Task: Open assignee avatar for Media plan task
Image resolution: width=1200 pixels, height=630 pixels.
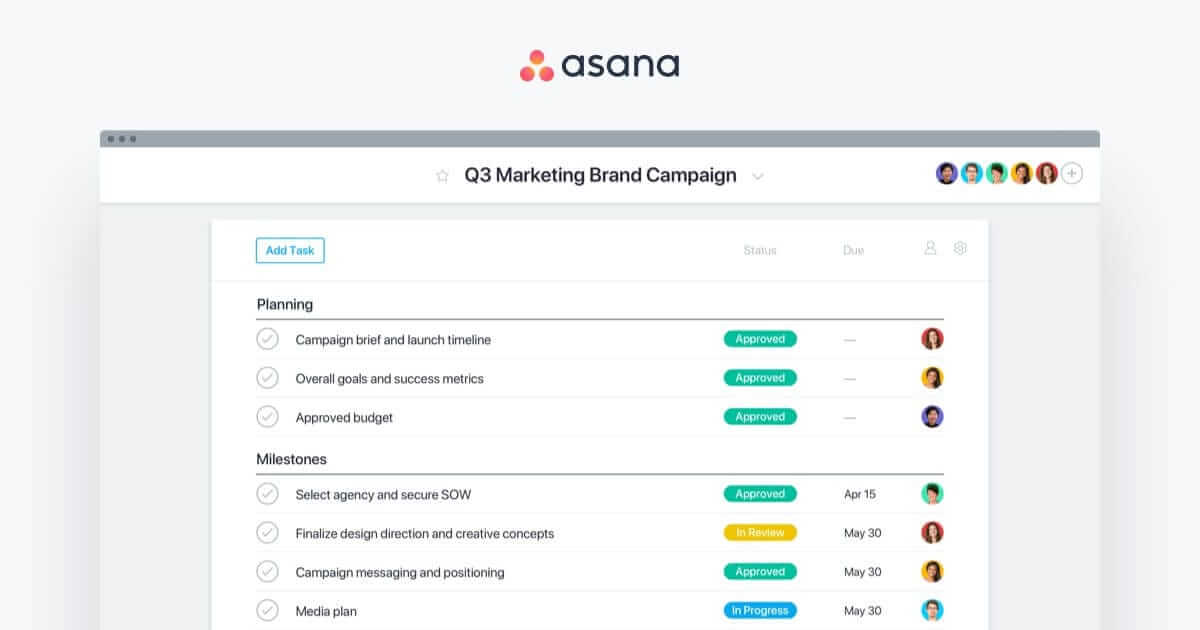Action: (x=932, y=610)
